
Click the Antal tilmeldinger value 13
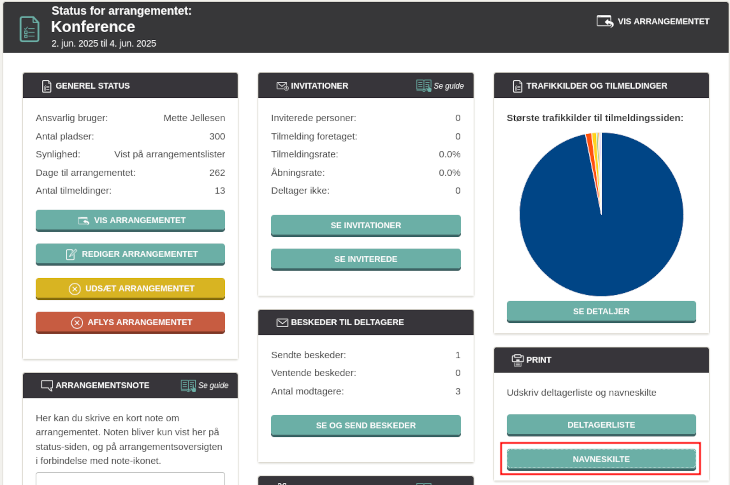point(220,191)
